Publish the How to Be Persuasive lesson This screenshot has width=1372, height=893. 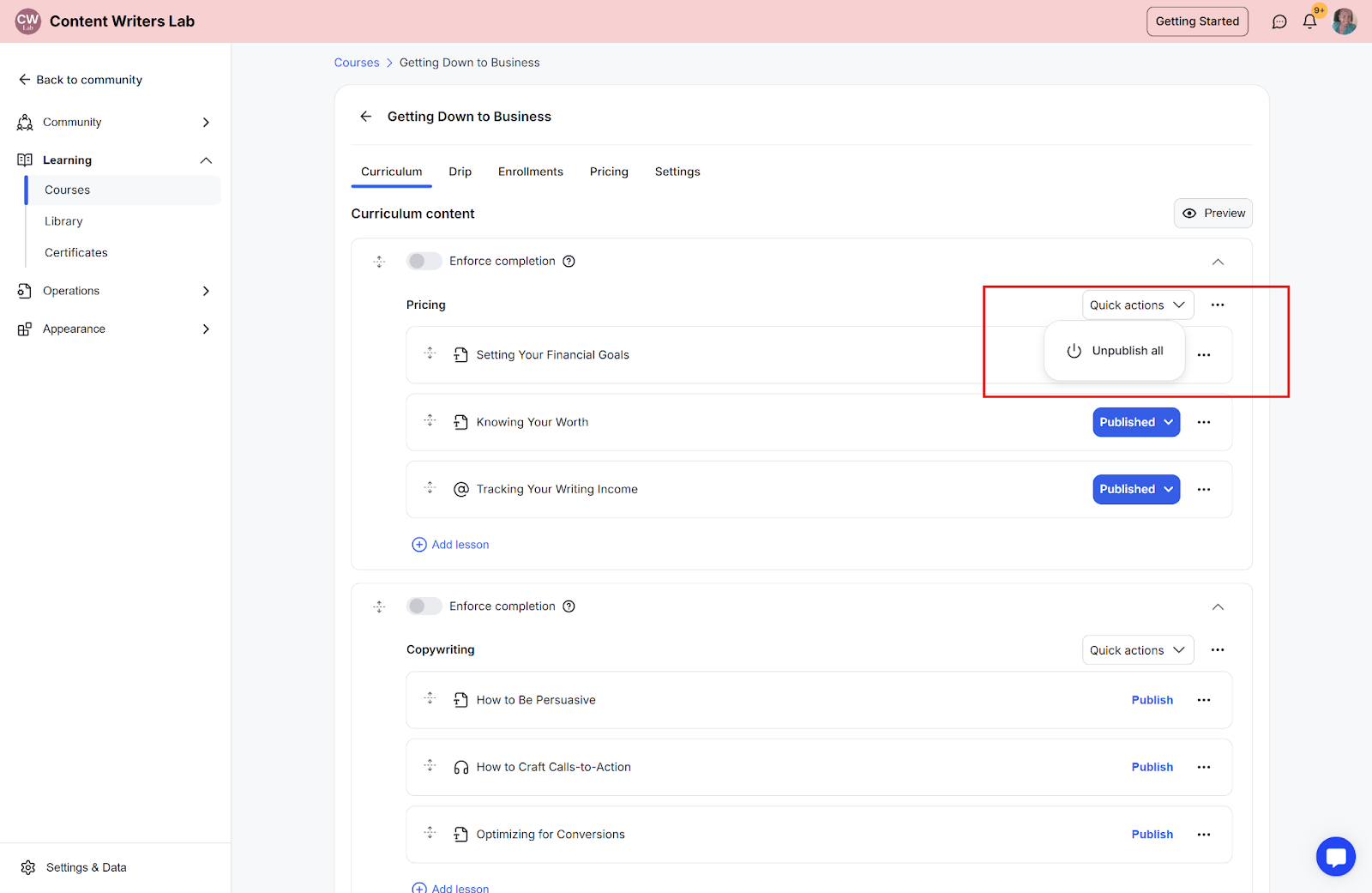[1152, 700]
